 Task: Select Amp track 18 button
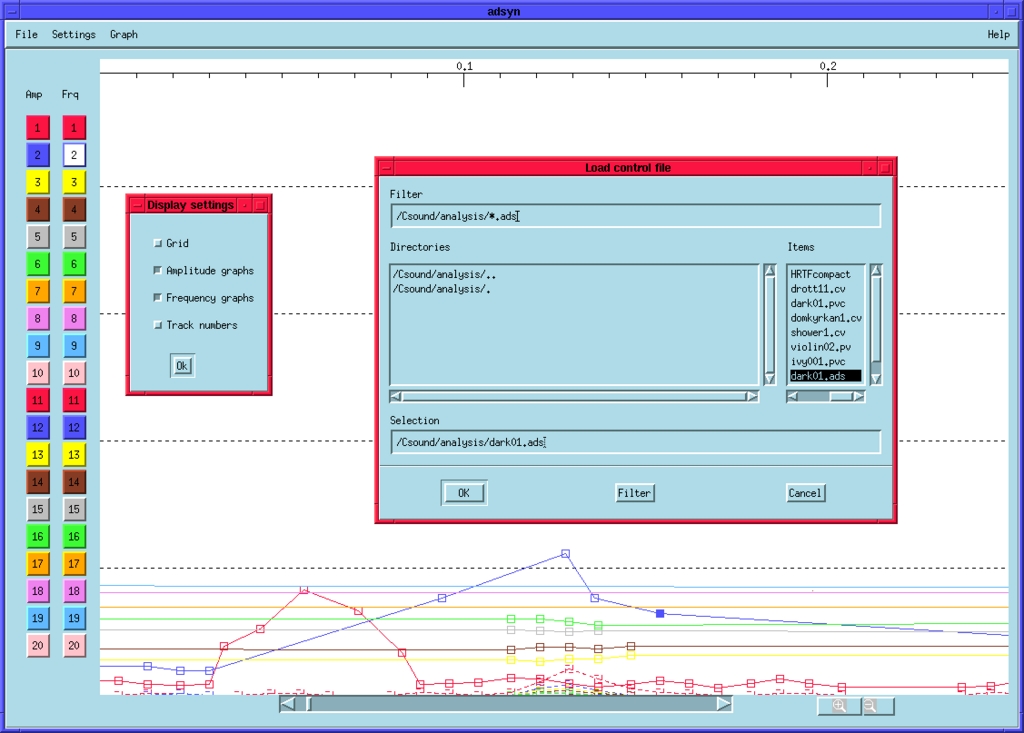[x=38, y=591]
